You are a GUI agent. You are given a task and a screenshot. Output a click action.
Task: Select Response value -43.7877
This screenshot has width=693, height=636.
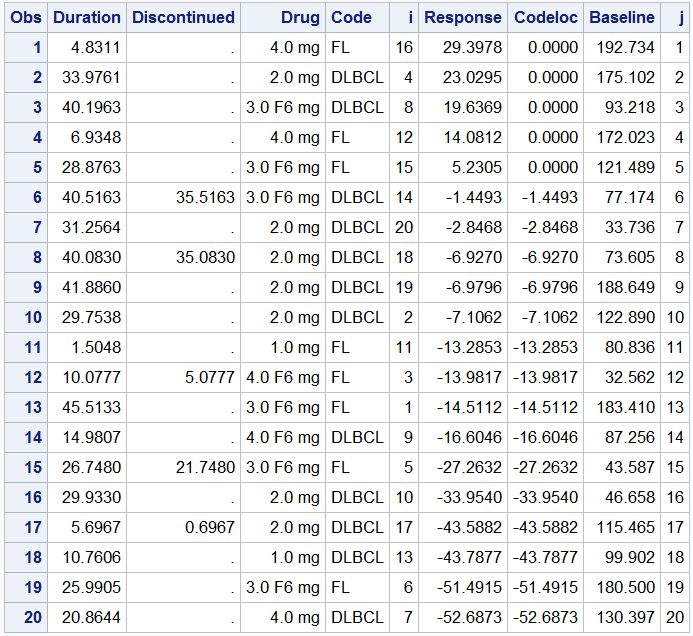469,557
